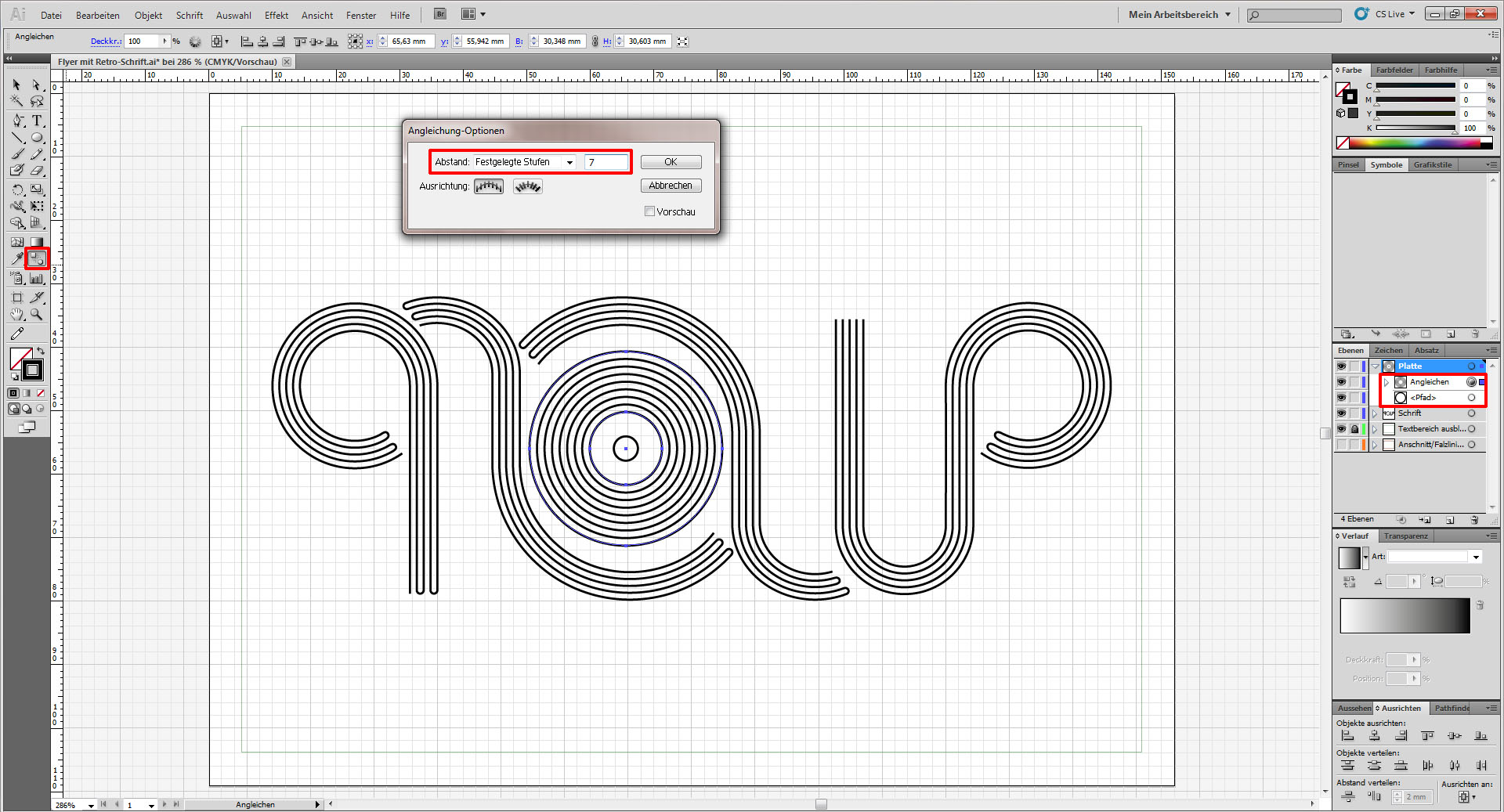Switch to the Pathfinder tab

[x=1452, y=708]
